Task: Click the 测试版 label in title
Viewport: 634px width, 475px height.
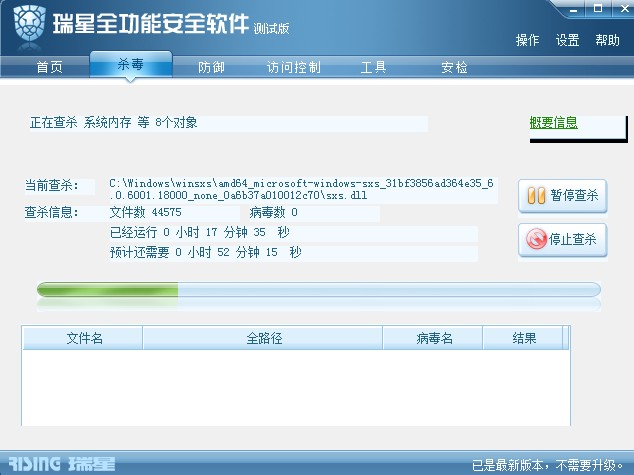Action: tap(271, 28)
